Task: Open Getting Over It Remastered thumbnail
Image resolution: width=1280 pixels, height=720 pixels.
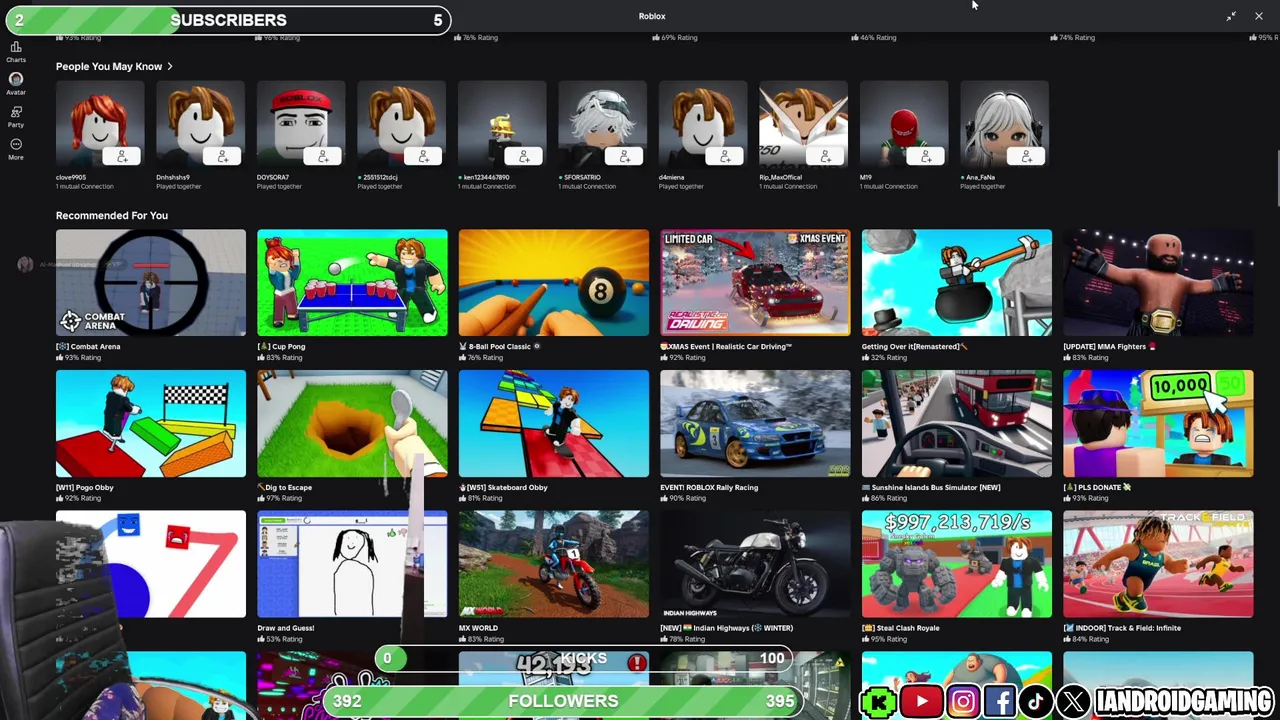Action: (957, 283)
